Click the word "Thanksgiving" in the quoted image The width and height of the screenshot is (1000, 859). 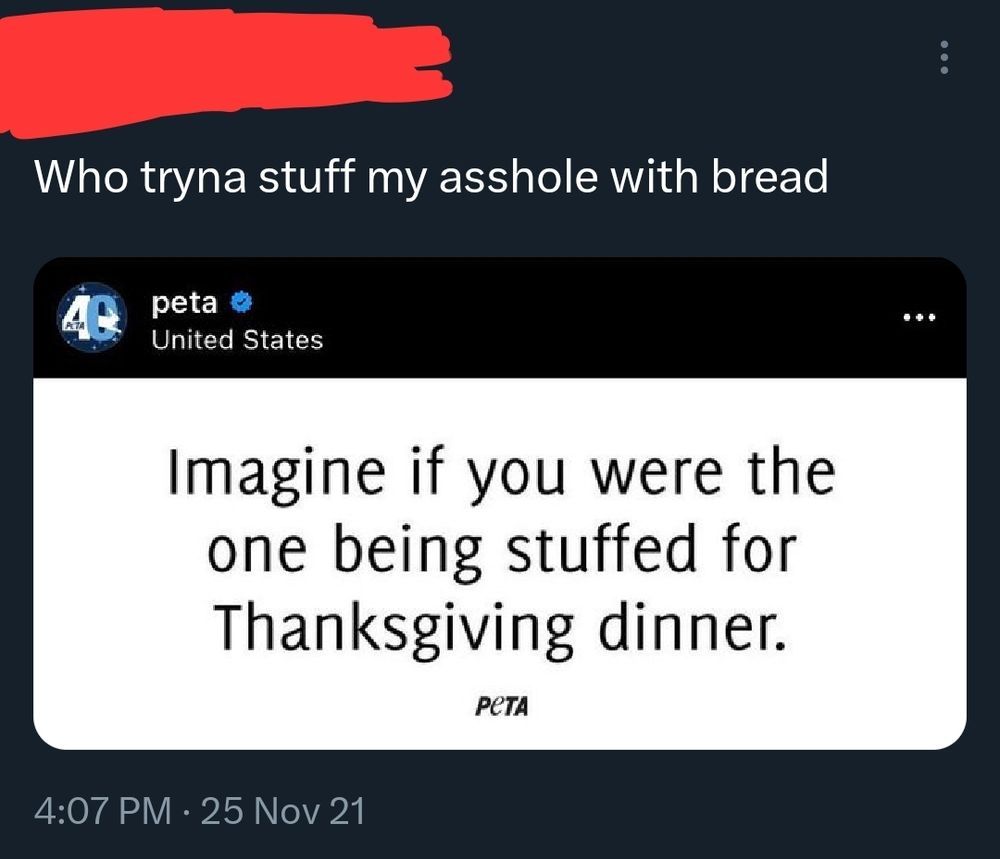point(393,626)
